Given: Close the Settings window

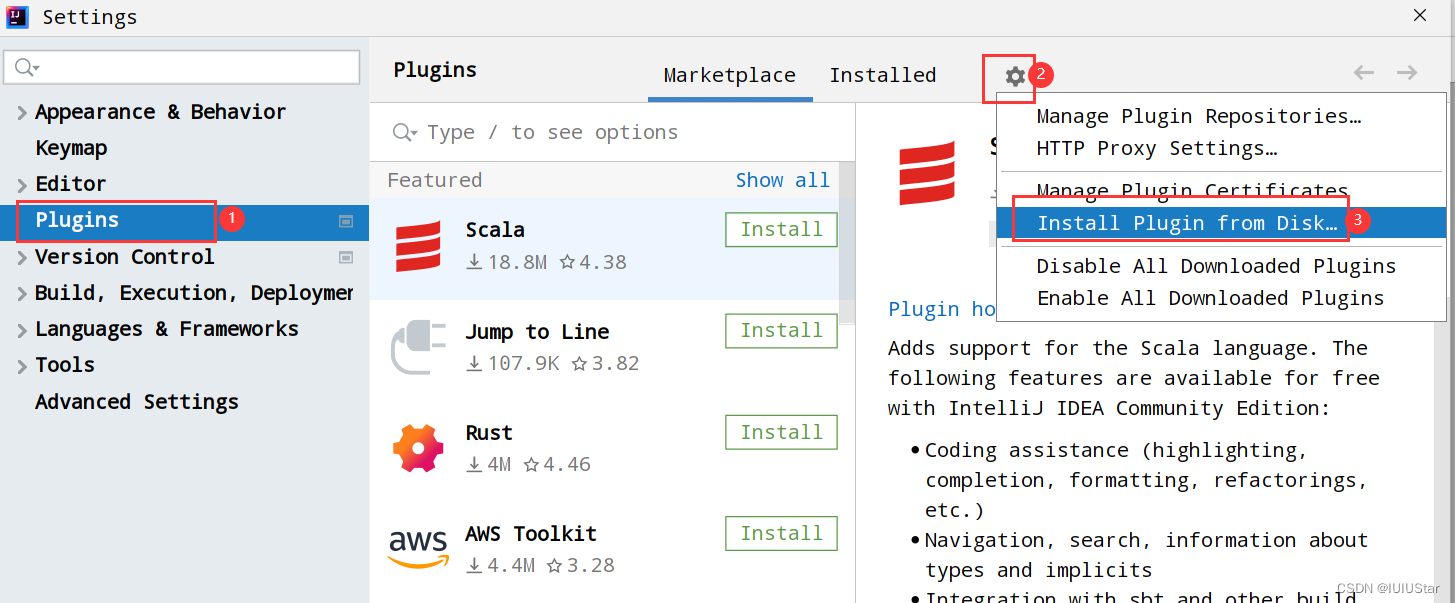Looking at the screenshot, I should [1420, 16].
